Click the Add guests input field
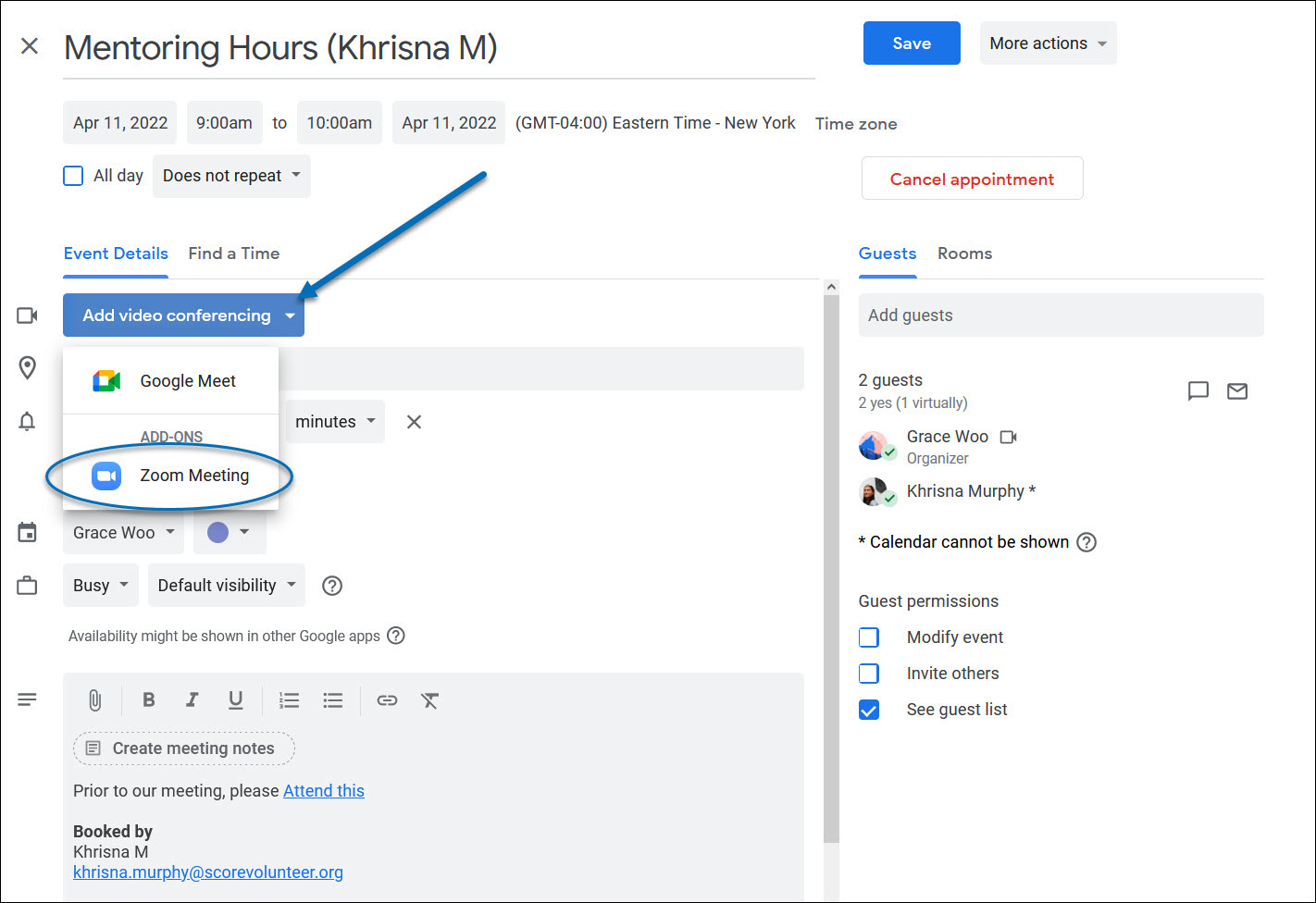The width and height of the screenshot is (1316, 903). [1060, 315]
